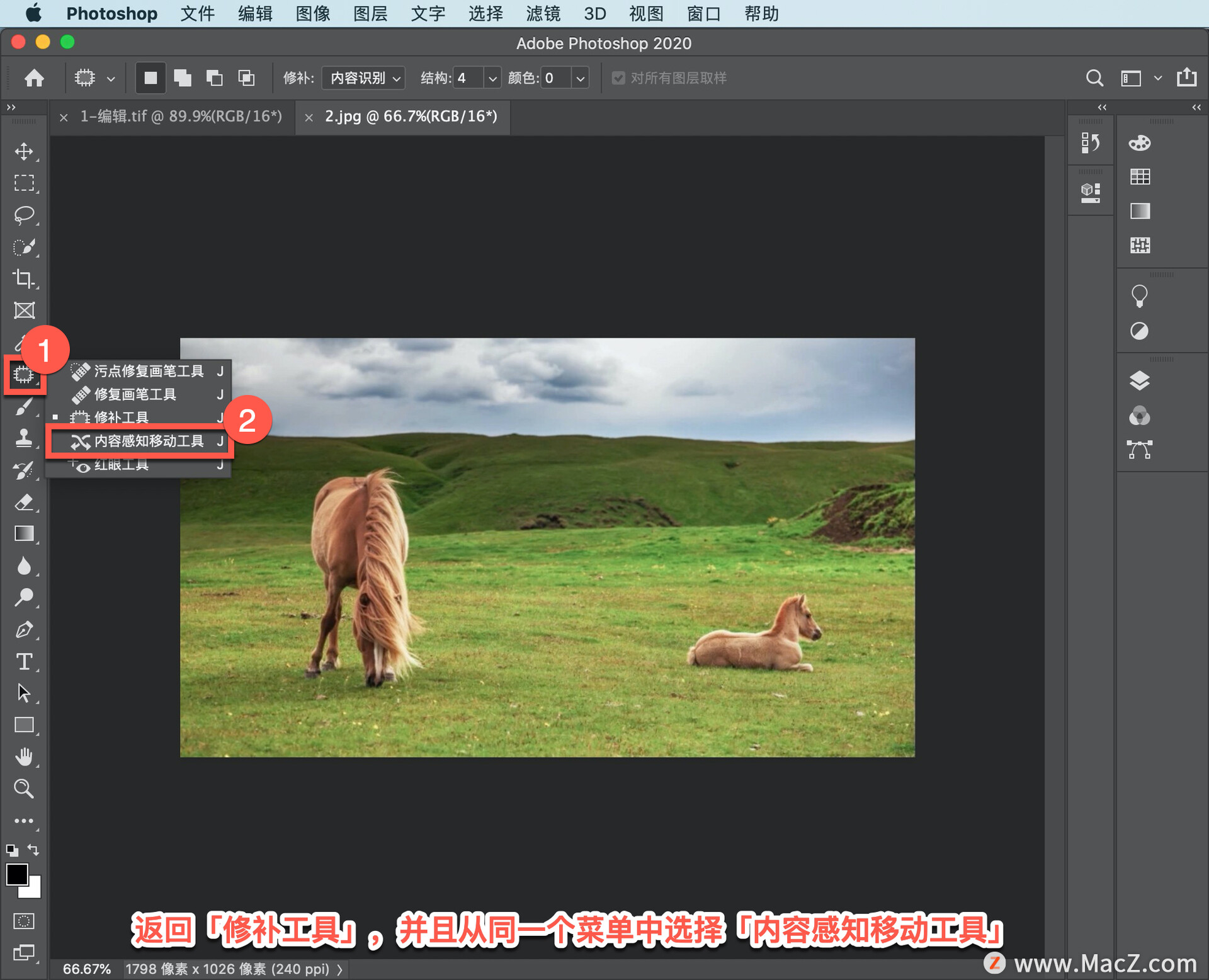Image resolution: width=1209 pixels, height=980 pixels.
Task: Select the Hand tool
Action: [24, 756]
